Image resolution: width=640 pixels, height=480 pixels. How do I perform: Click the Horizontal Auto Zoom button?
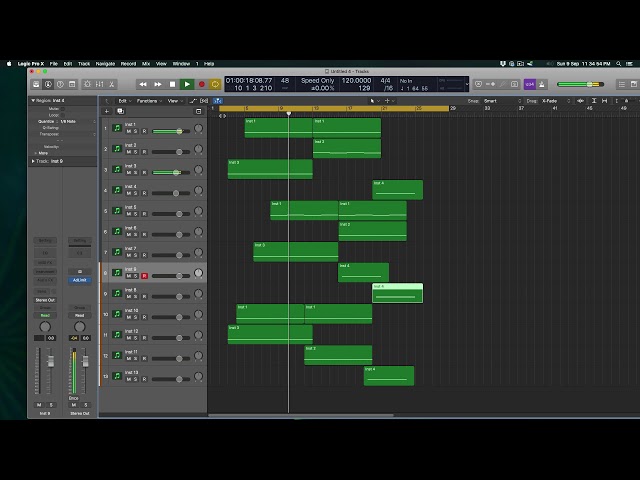click(604, 101)
